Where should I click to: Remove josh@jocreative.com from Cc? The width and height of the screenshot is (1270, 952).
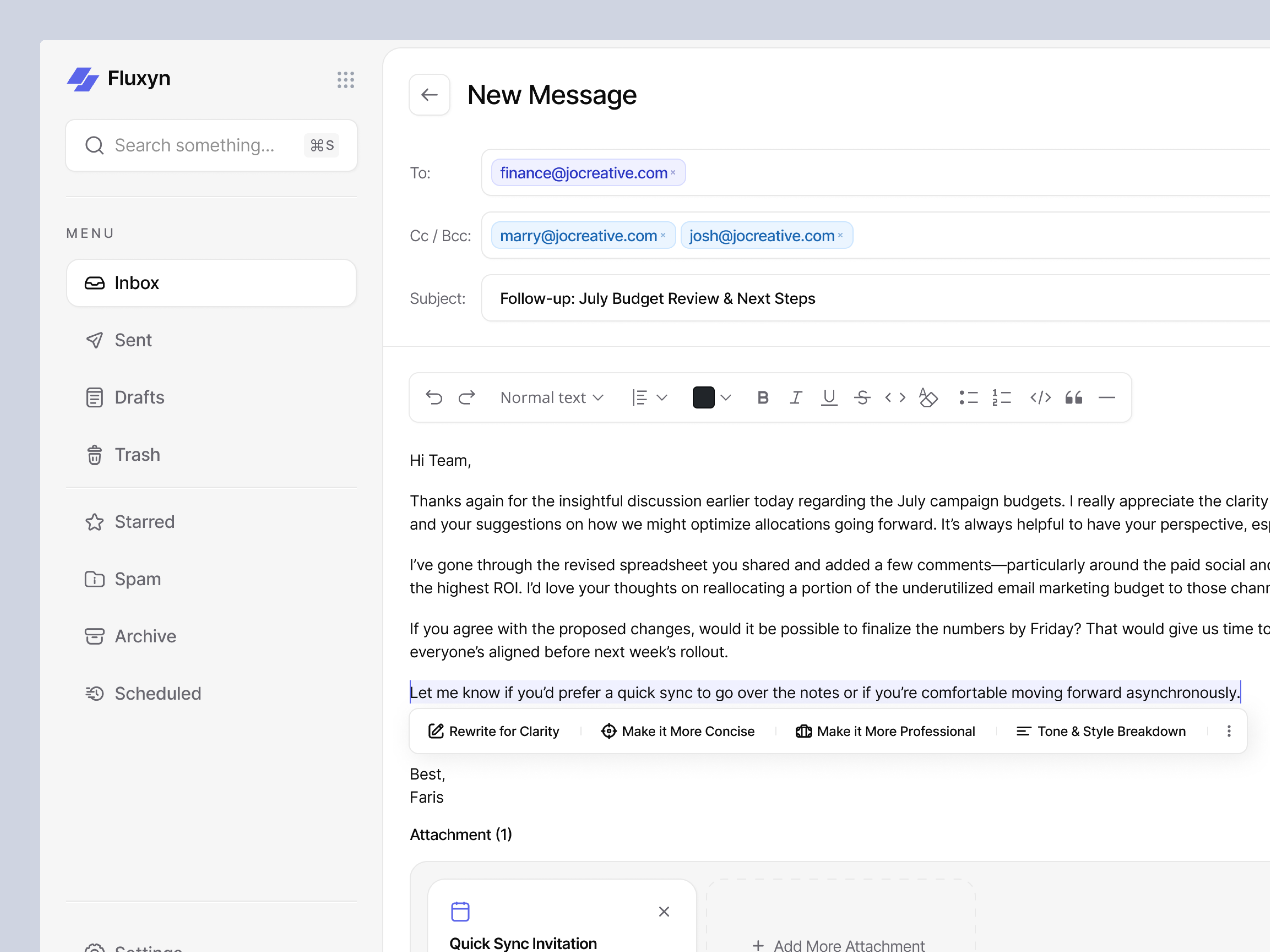(840, 235)
